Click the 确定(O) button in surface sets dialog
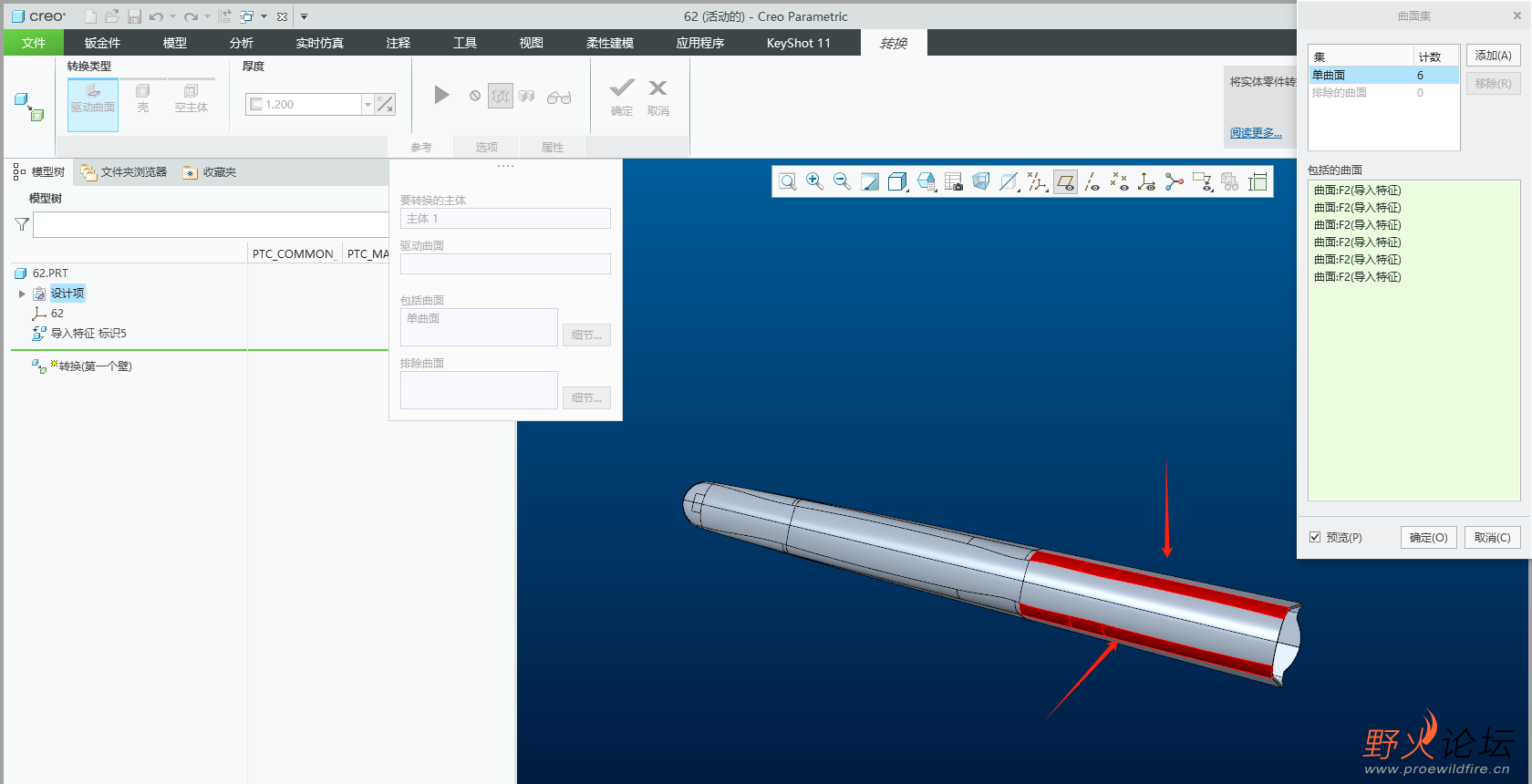 (1428, 538)
